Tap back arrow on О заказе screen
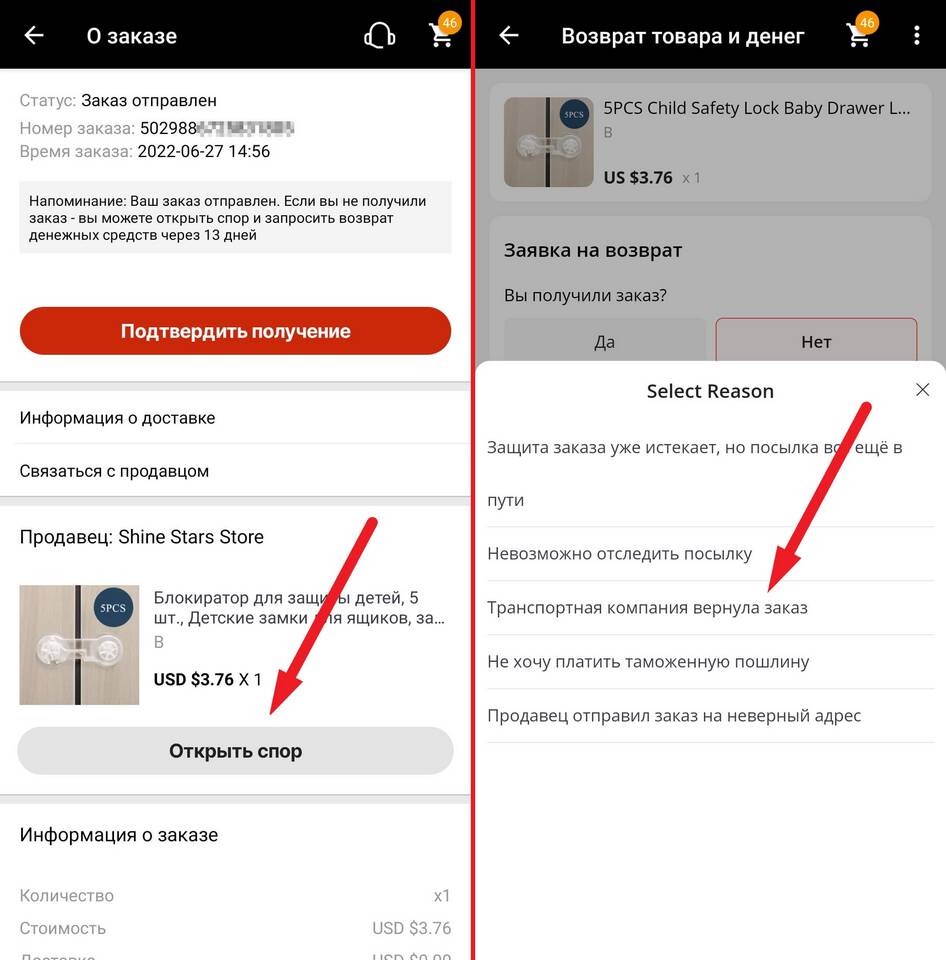Screen dimensions: 946x960 (34, 36)
